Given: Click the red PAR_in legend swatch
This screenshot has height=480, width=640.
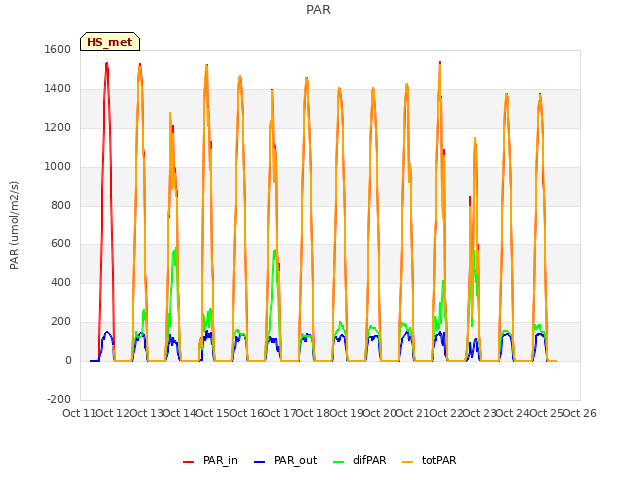Looking at the screenshot, I should [x=189, y=462].
